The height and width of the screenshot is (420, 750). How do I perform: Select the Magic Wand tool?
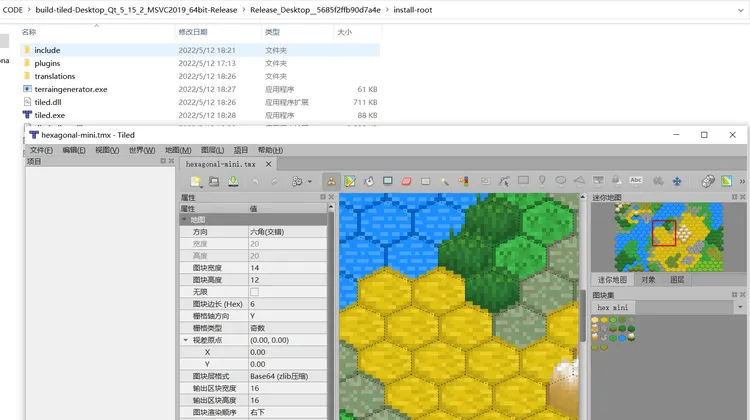(x=444, y=181)
